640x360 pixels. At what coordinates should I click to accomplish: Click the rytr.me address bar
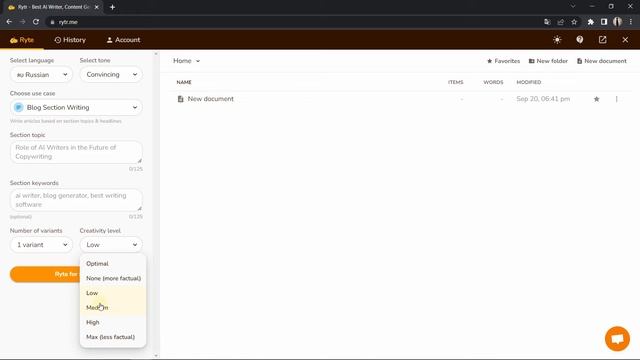pyautogui.click(x=294, y=22)
